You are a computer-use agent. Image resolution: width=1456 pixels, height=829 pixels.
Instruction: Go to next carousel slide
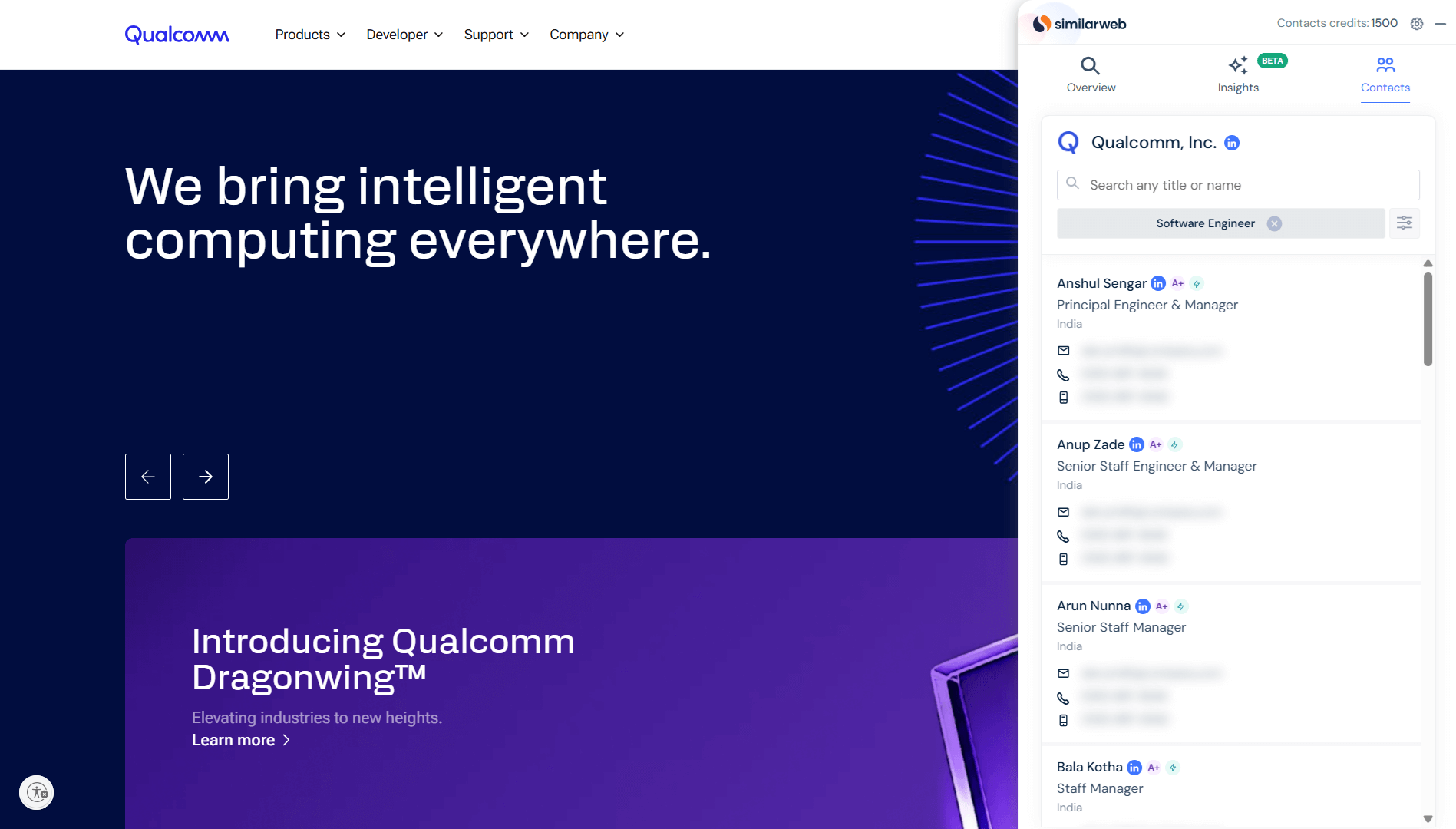[x=206, y=477]
